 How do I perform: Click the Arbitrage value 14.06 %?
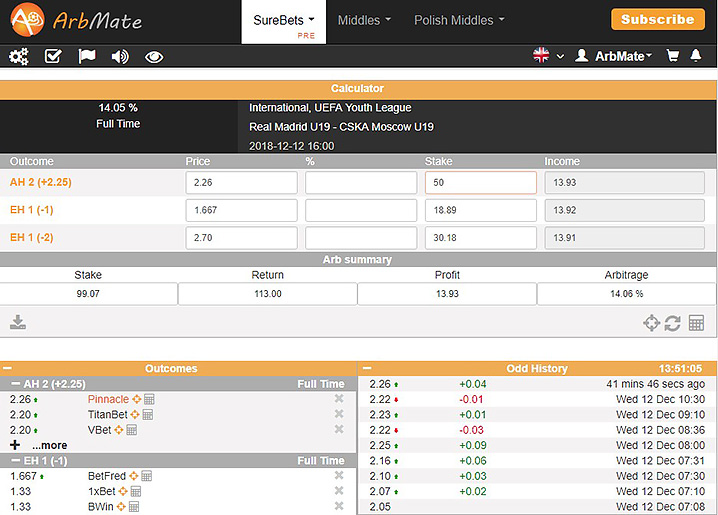tap(626, 294)
